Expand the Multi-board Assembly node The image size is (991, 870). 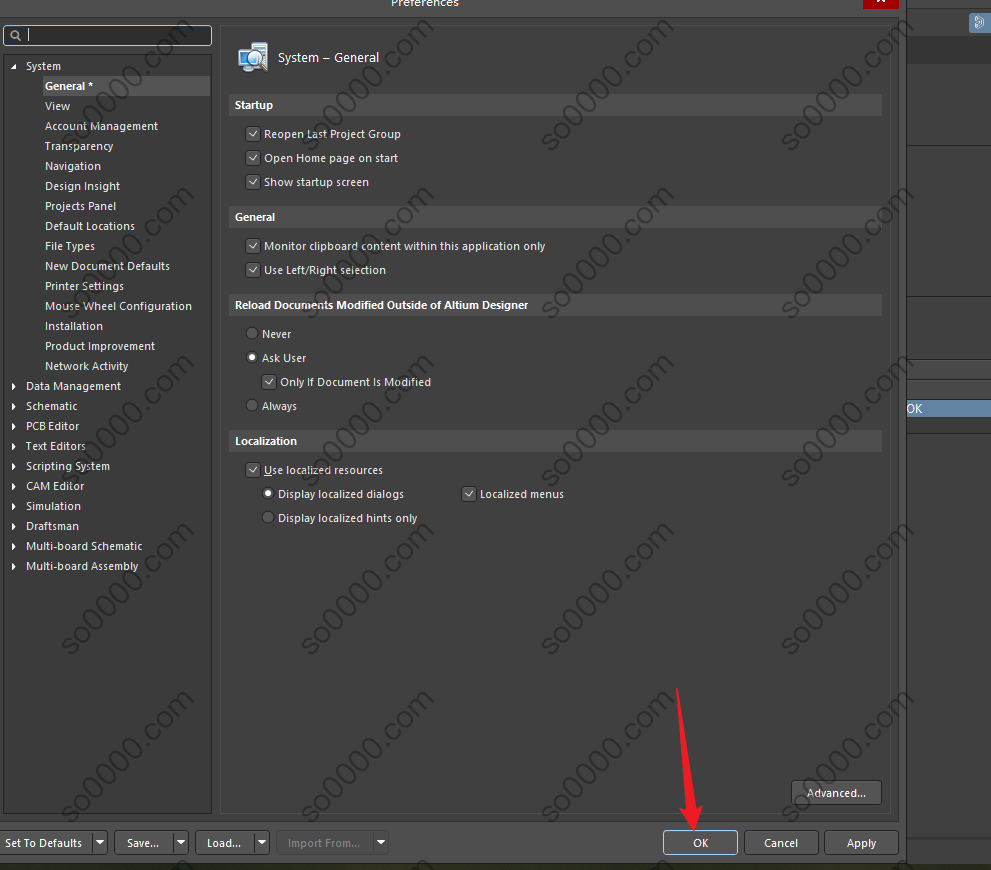[13, 566]
